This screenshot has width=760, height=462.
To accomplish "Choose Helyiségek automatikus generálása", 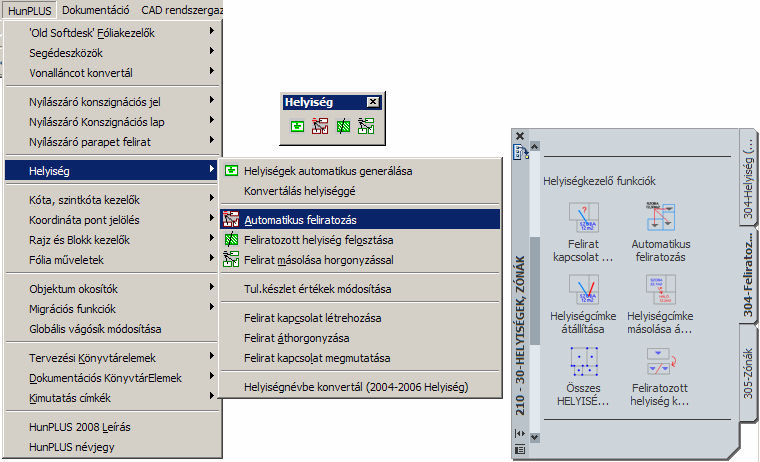I will pos(360,171).
